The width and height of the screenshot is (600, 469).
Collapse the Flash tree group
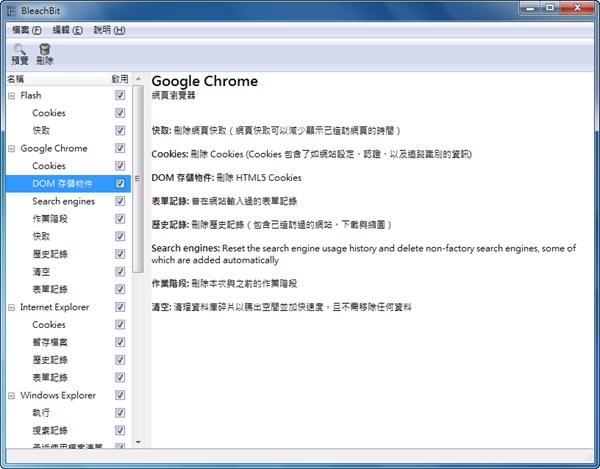[x=11, y=96]
